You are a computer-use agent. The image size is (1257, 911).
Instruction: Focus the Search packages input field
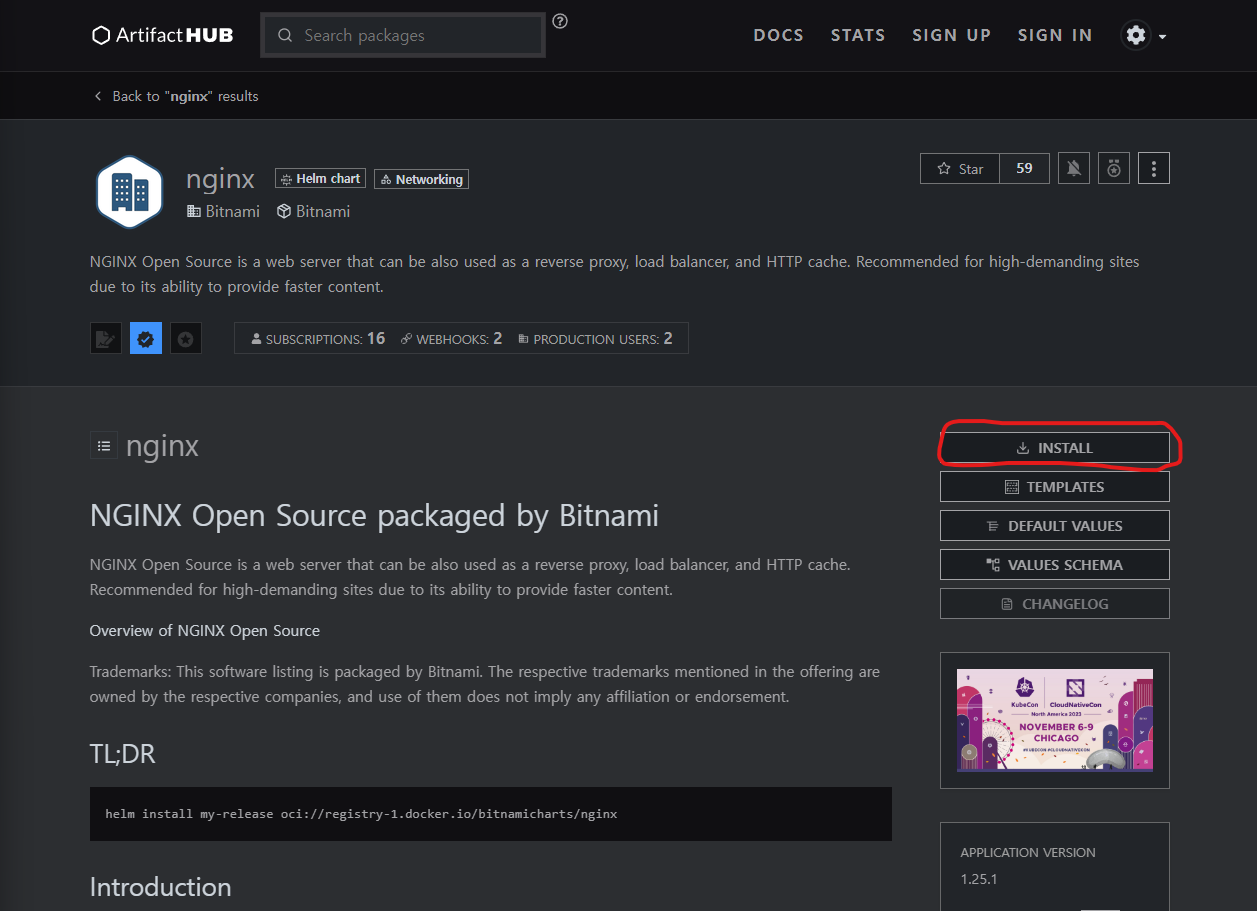(403, 35)
